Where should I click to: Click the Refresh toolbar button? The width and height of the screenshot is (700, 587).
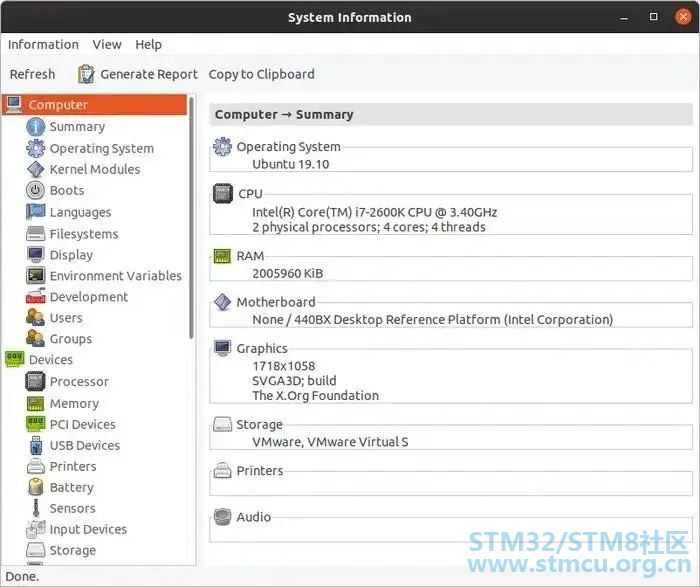(x=33, y=74)
